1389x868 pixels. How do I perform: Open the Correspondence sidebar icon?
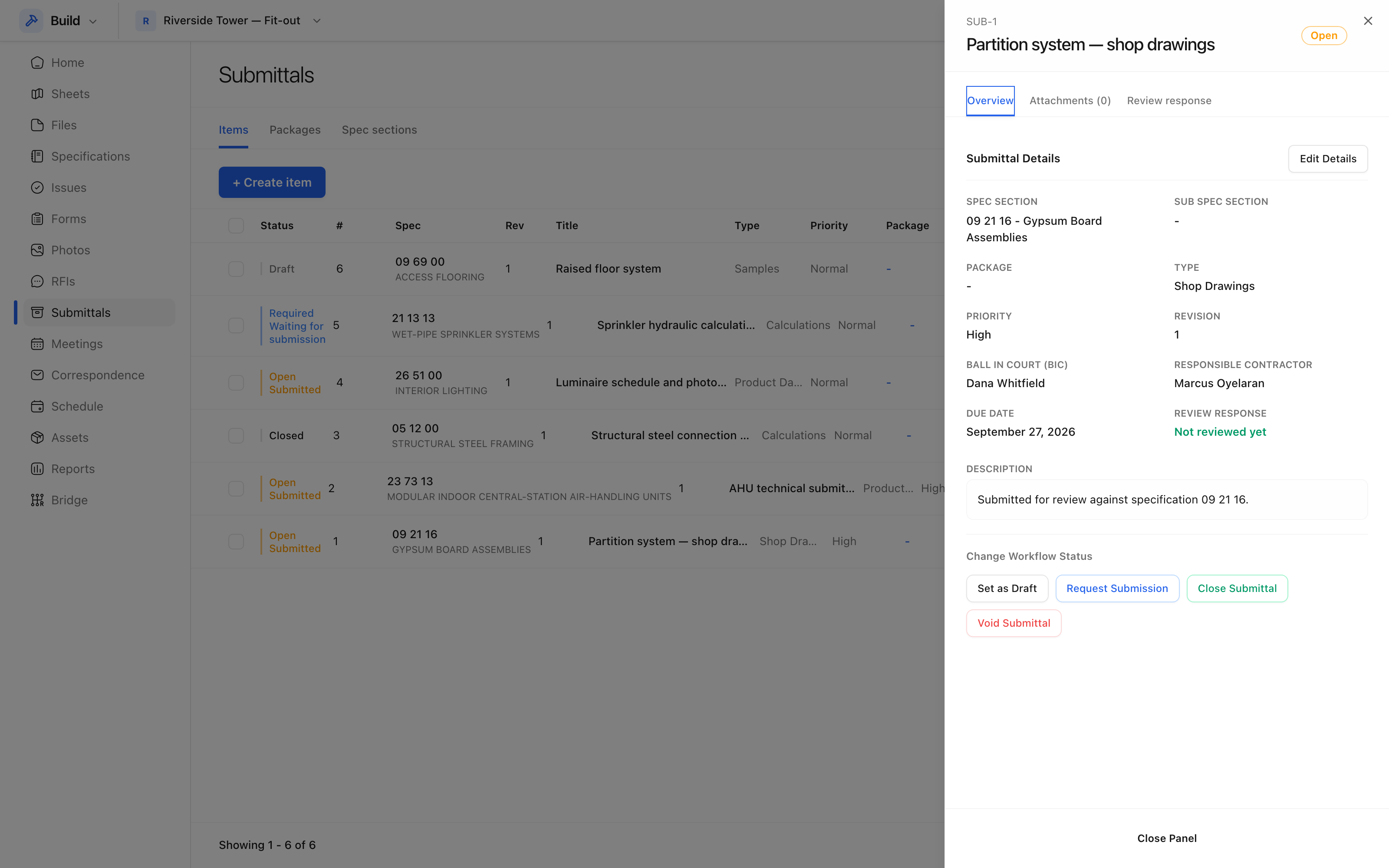coord(37,375)
